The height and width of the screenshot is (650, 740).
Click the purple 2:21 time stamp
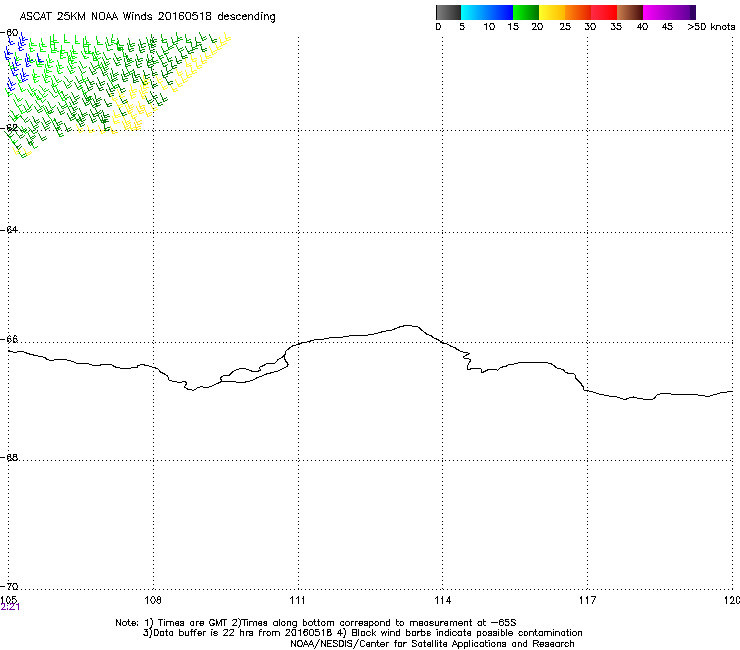pyautogui.click(x=10, y=607)
